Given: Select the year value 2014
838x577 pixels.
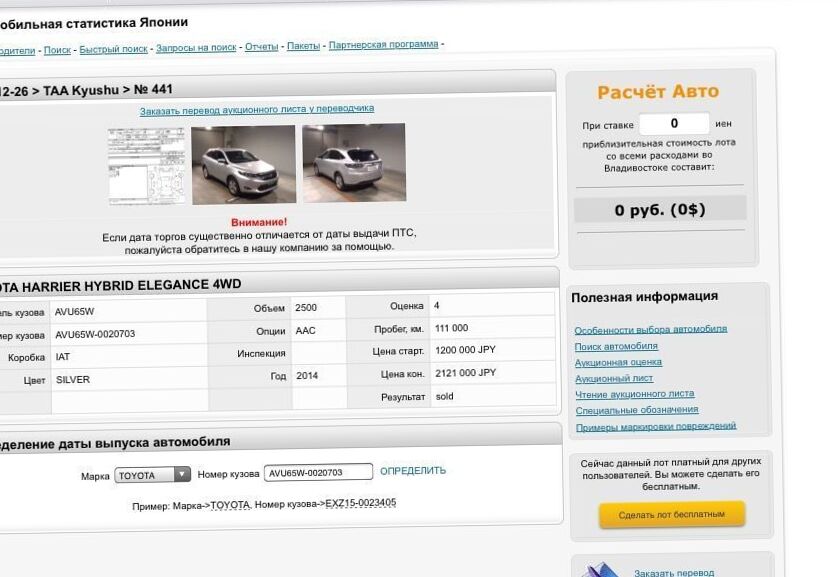Looking at the screenshot, I should coord(307,376).
